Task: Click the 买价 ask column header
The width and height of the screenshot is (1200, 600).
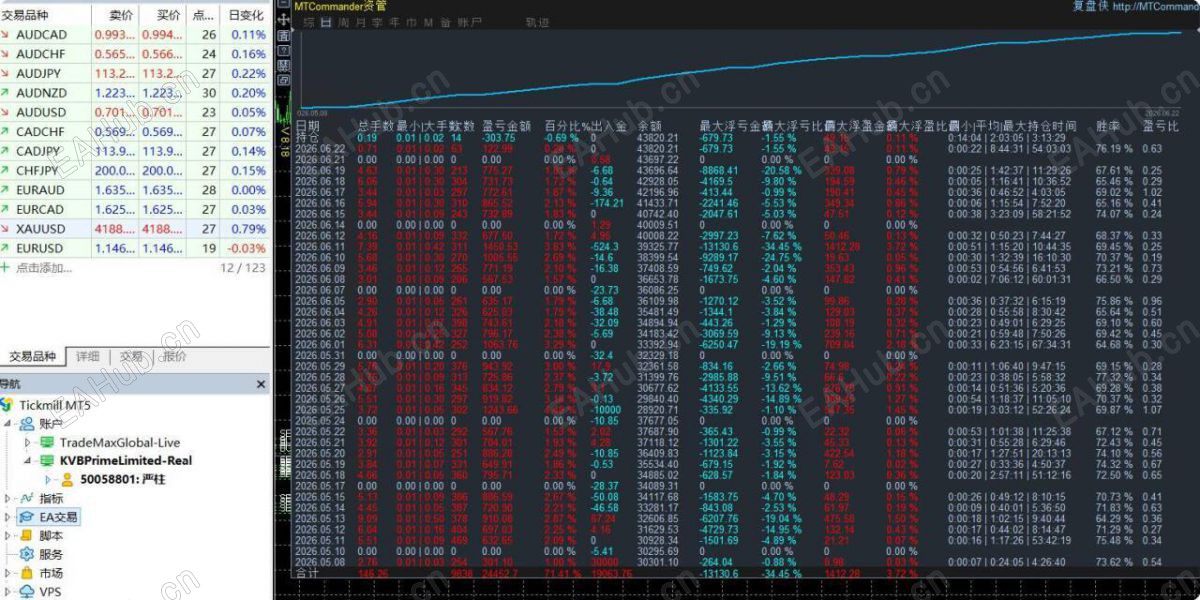Action: [162, 15]
